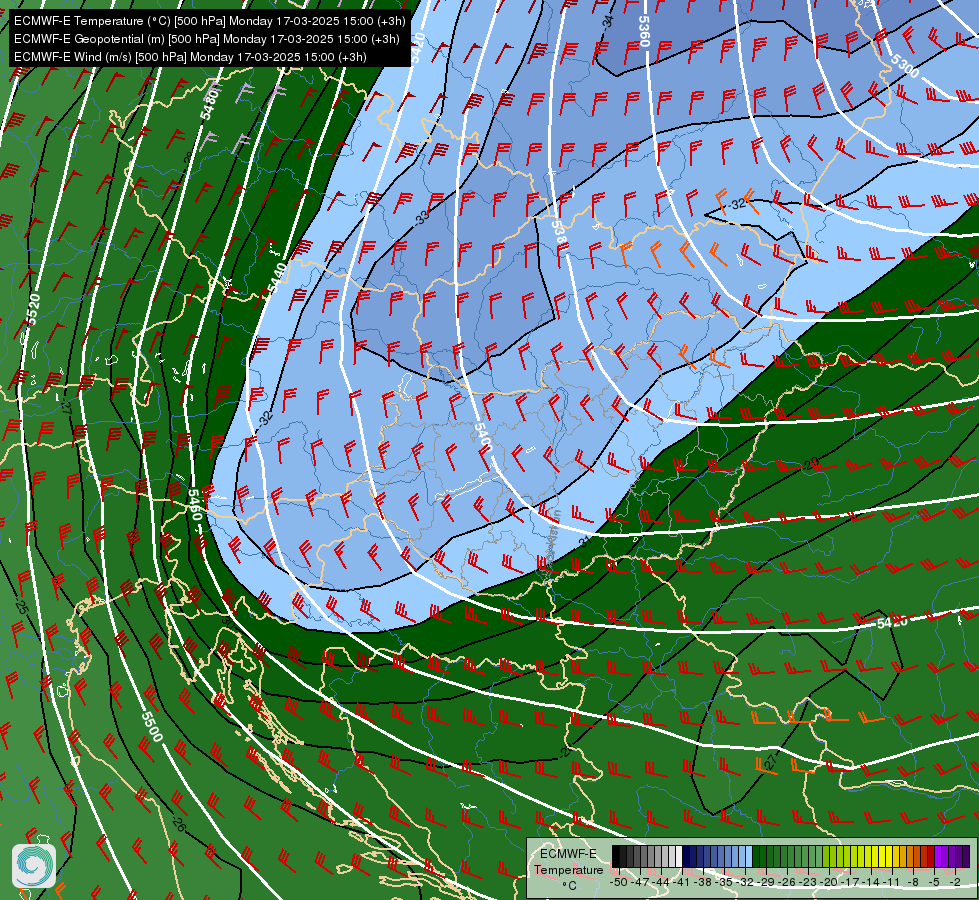Click the -25 isotherm label on map
The image size is (979, 900).
(x=21, y=605)
